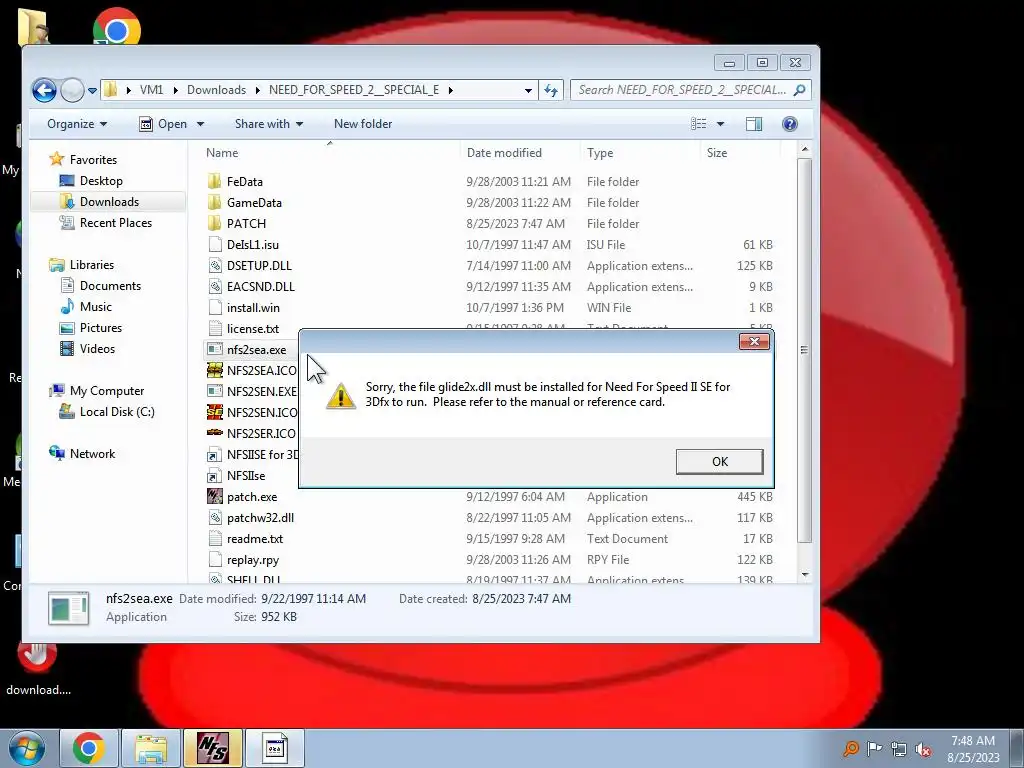Screen dimensions: 1024x768
Task: Open the recent locations dropdown arrow
Action: click(x=92, y=91)
